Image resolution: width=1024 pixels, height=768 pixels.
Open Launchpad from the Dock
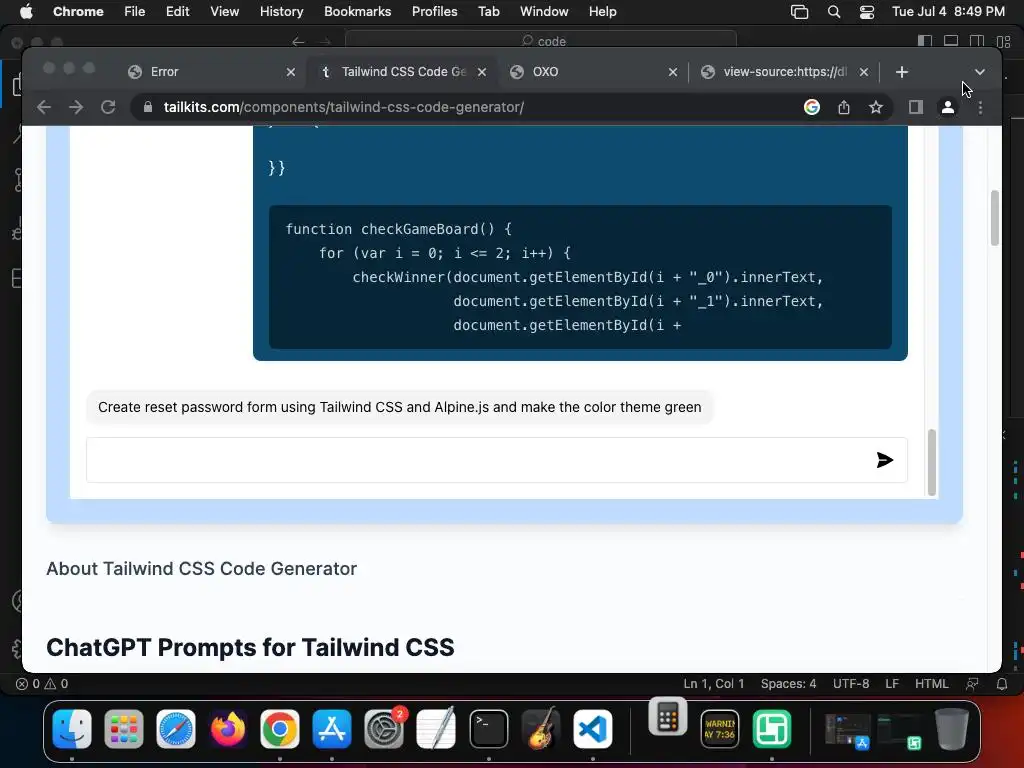[123, 729]
